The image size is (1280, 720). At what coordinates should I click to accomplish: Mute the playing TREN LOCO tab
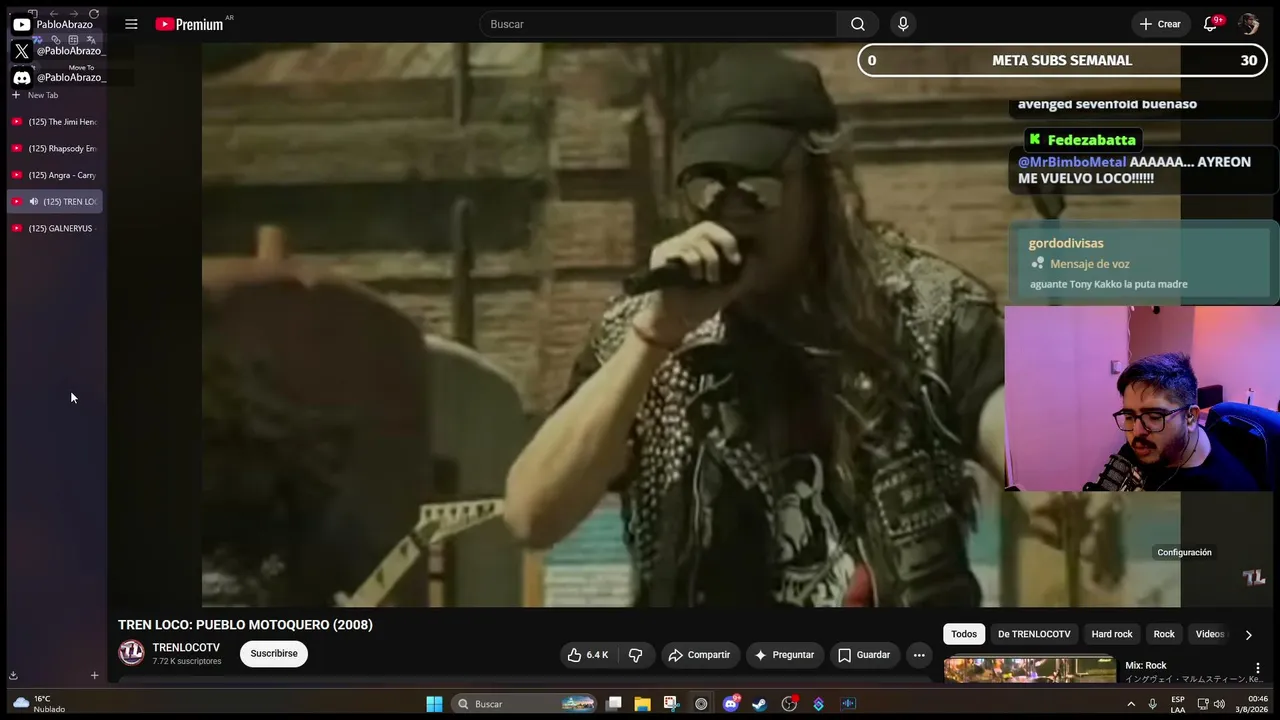click(x=34, y=202)
